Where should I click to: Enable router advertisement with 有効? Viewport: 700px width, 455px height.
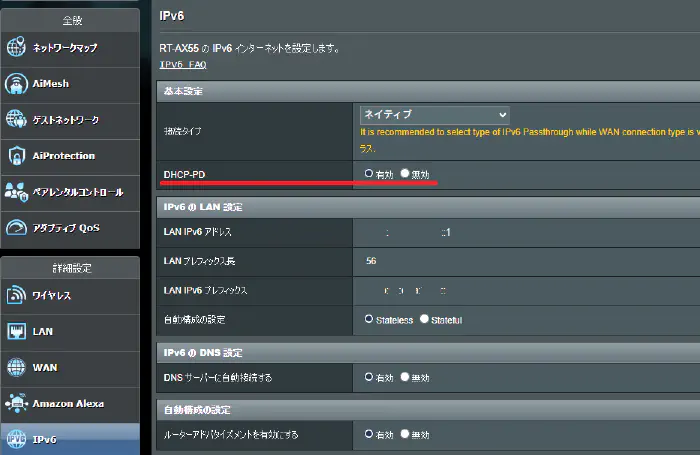point(369,435)
